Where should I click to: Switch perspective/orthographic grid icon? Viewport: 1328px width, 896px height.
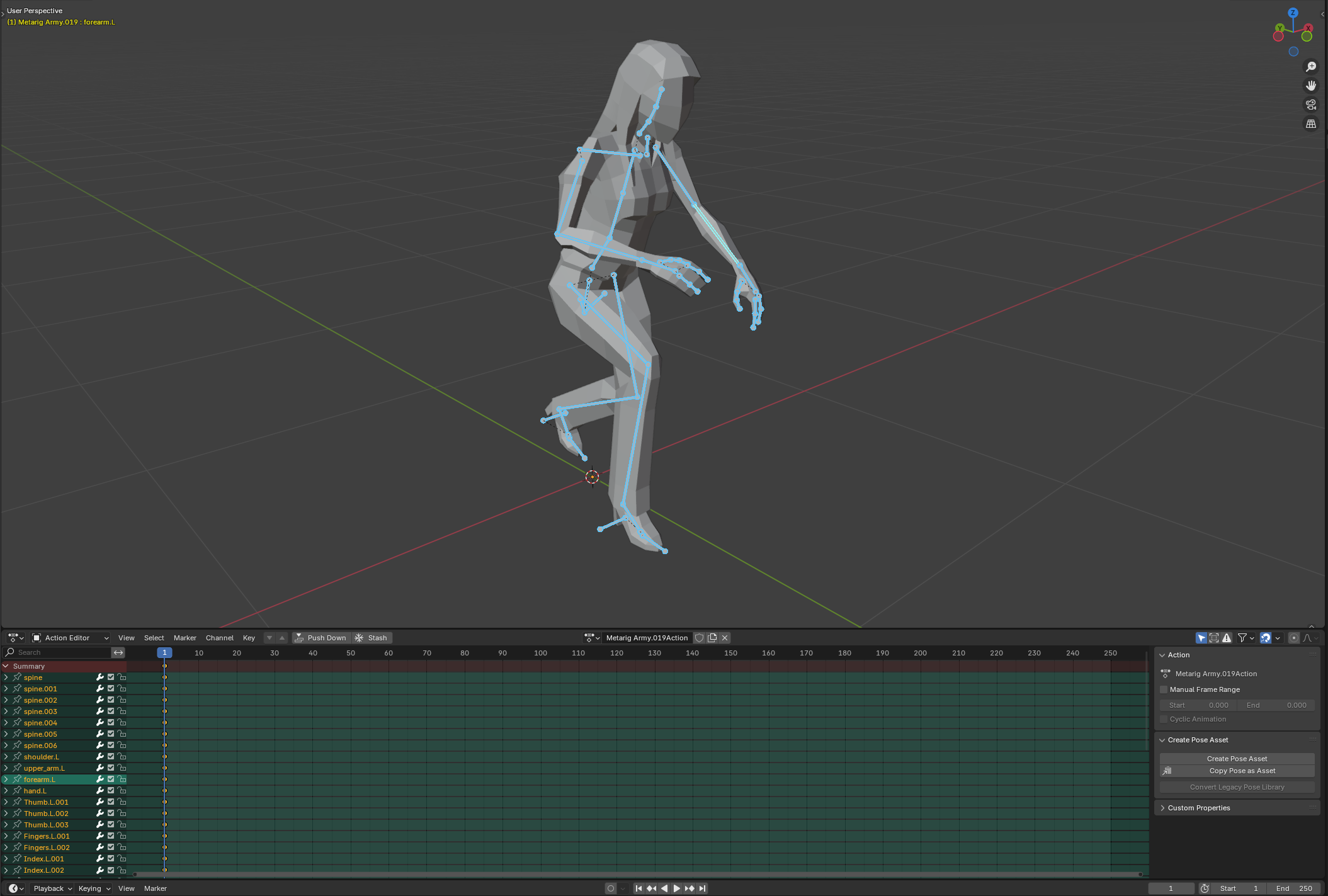(x=1311, y=124)
